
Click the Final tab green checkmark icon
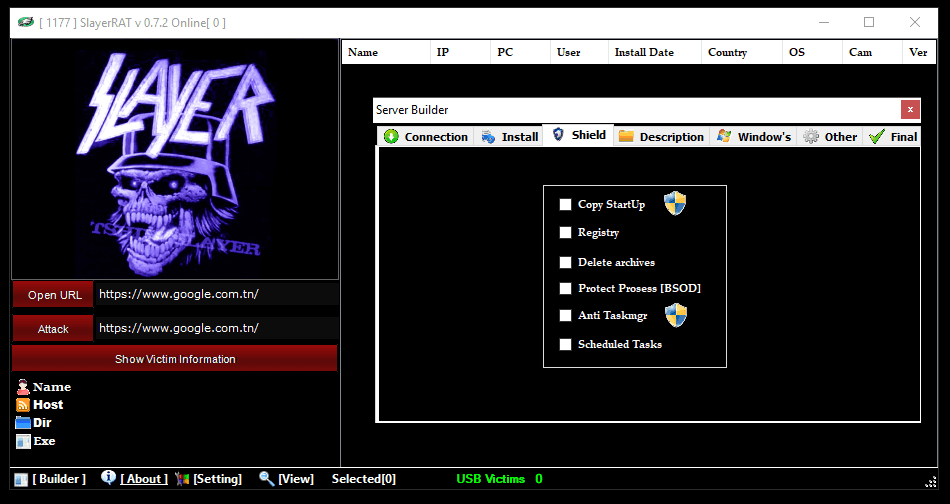[x=877, y=137]
